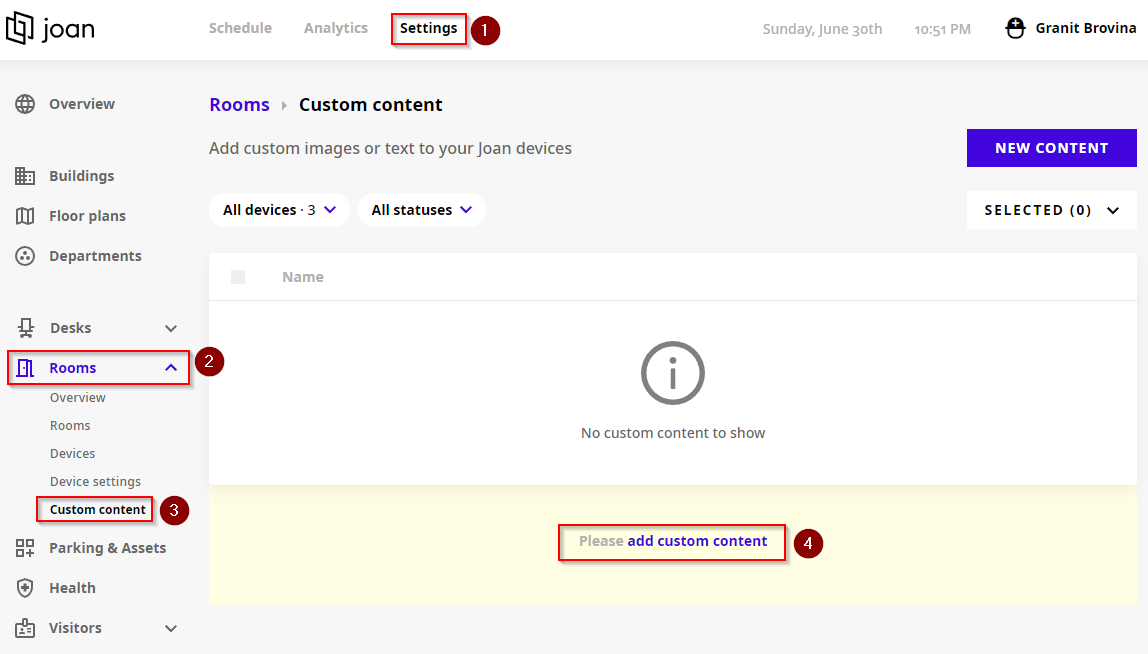
Task: Open Rooms sub-item in sidebar
Action: [70, 426]
